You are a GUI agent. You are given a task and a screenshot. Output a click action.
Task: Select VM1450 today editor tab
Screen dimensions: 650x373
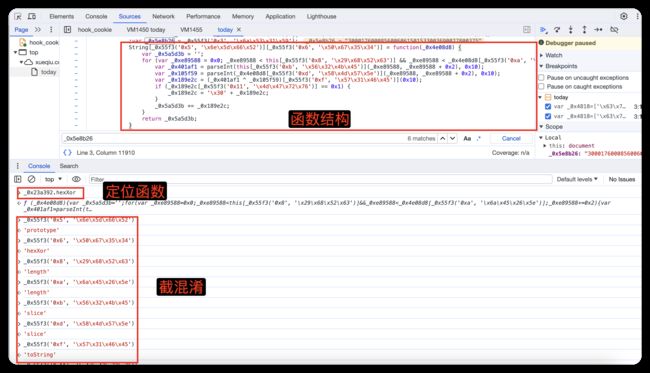146,30
